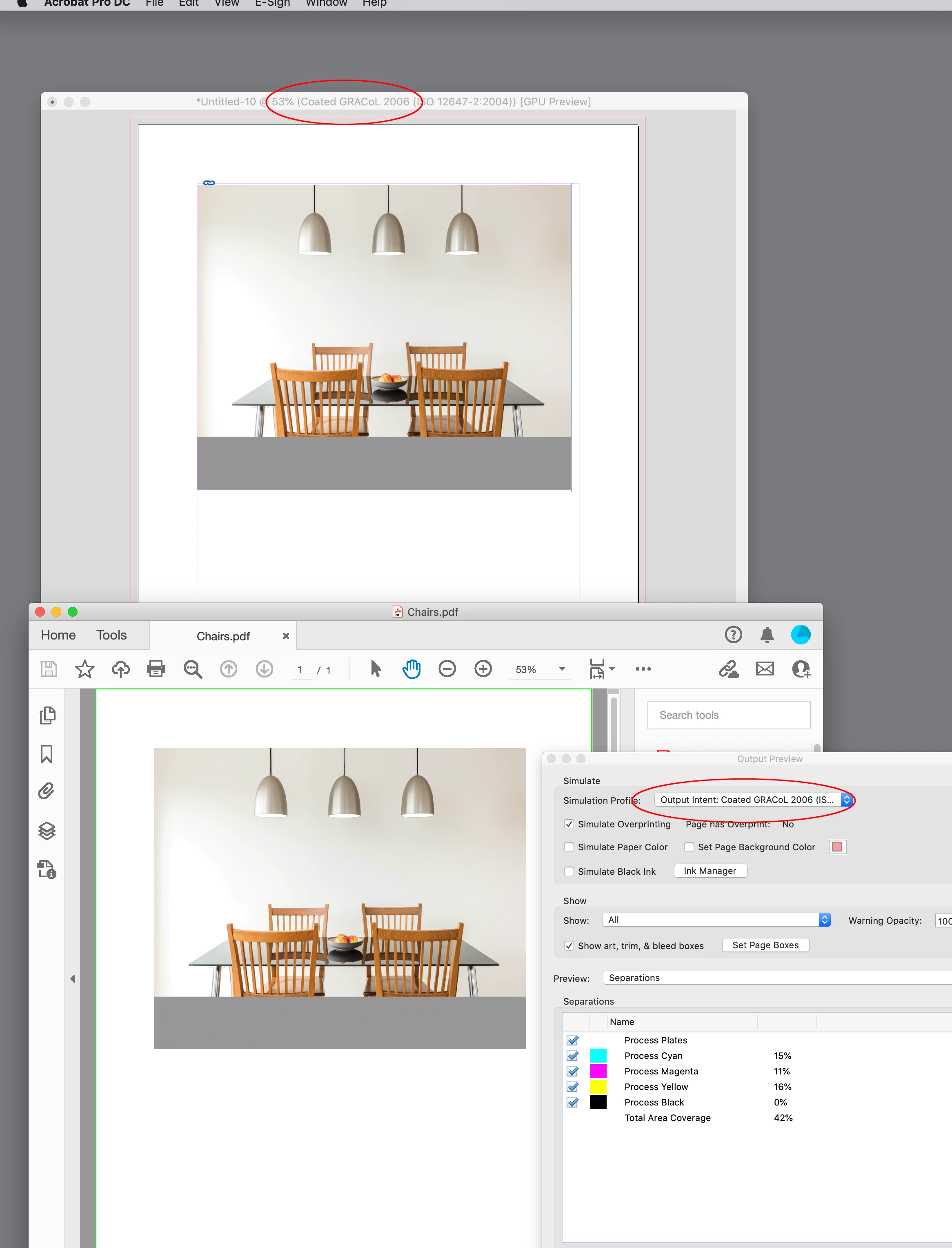Bookmark file with star icon

pos(85,669)
